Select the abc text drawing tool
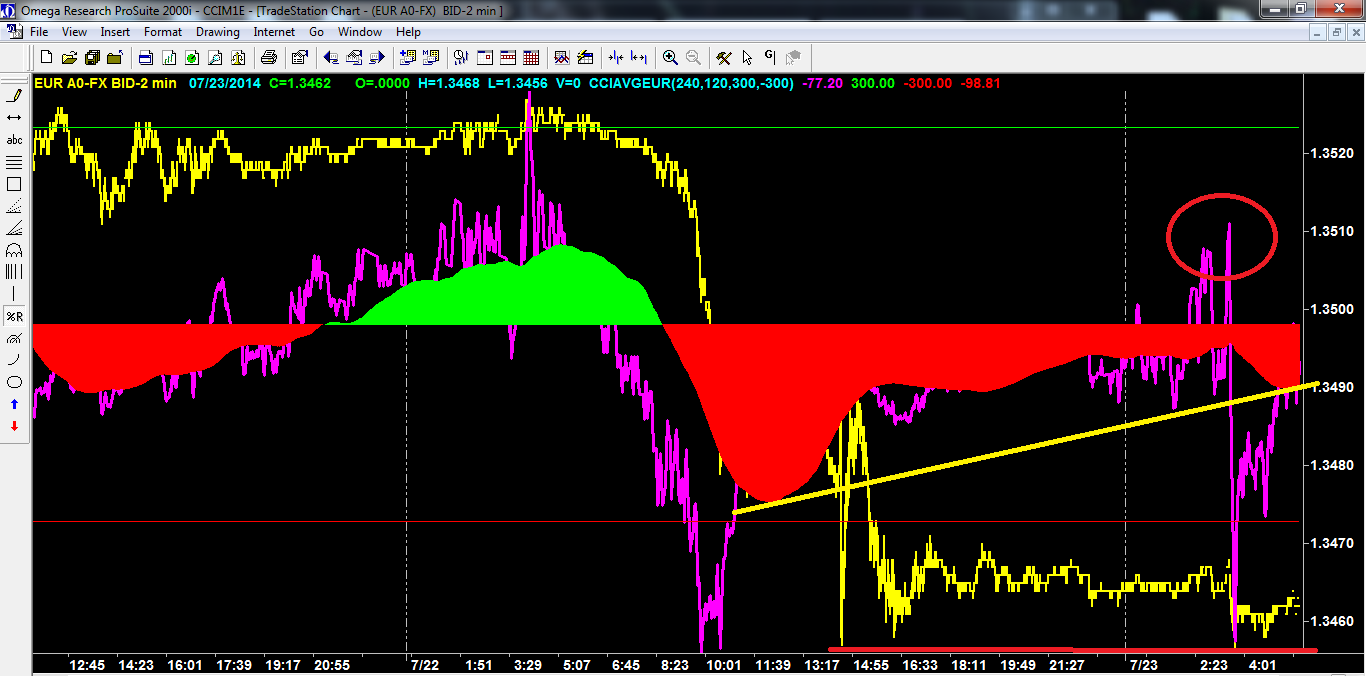The height and width of the screenshot is (676, 1366). tap(14, 140)
